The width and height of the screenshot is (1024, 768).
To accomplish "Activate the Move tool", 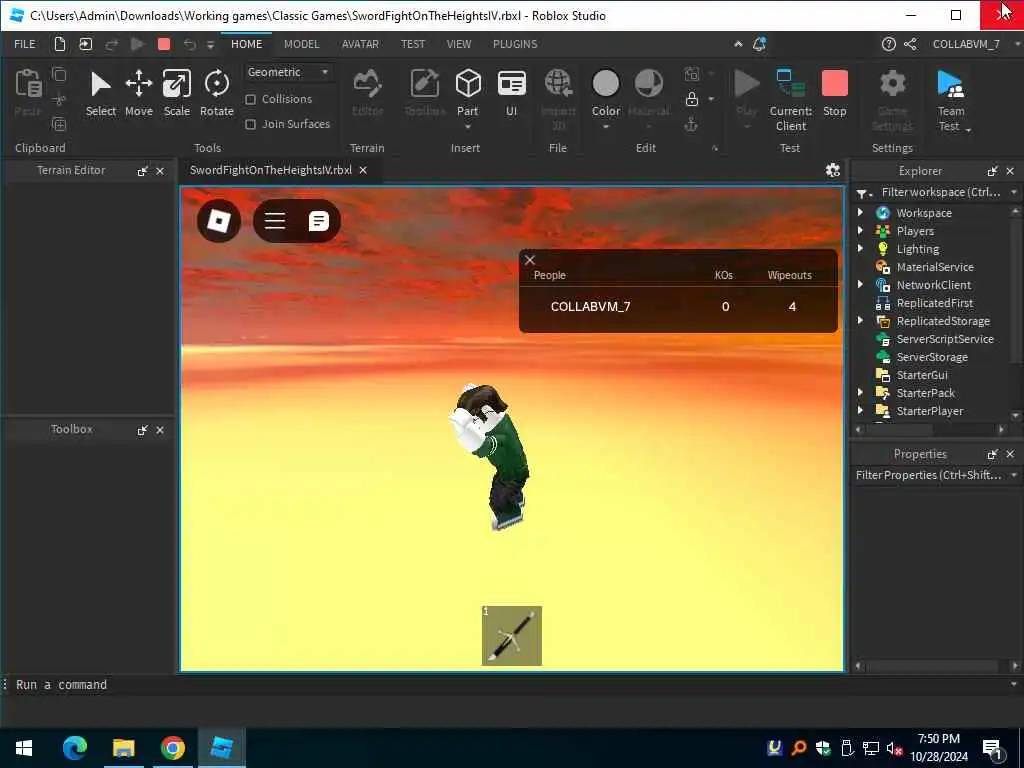I will point(138,94).
